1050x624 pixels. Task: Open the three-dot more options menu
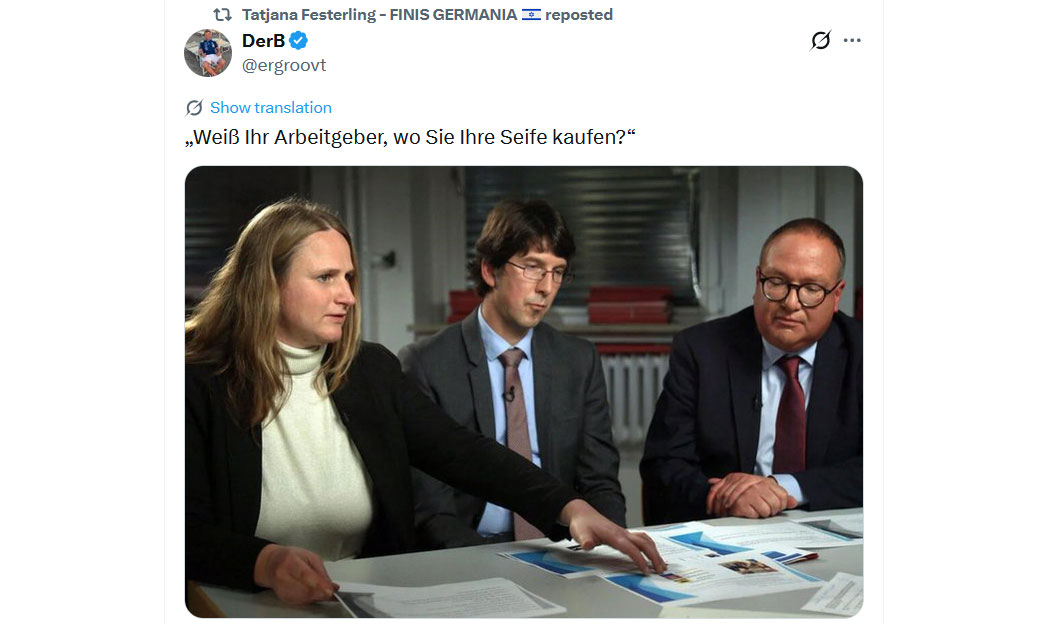(852, 40)
